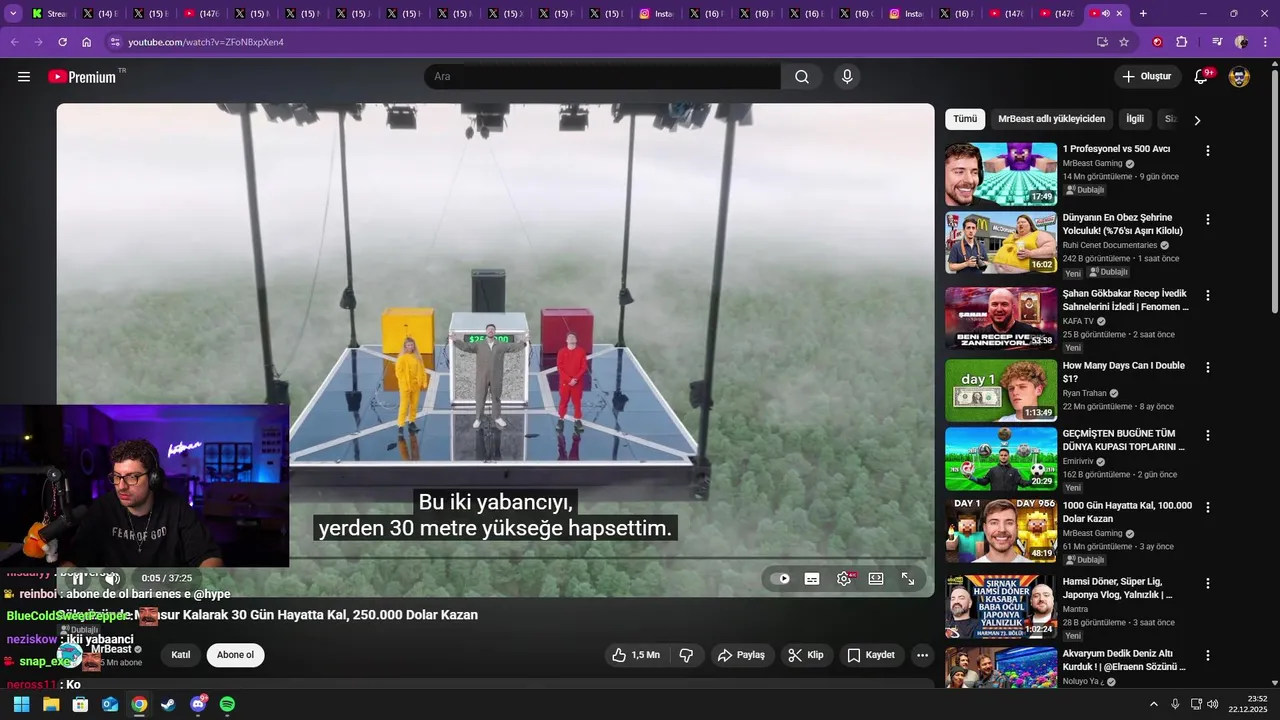Image resolution: width=1280 pixels, height=720 pixels.
Task: Dislike the video with thumbs down
Action: click(x=686, y=655)
